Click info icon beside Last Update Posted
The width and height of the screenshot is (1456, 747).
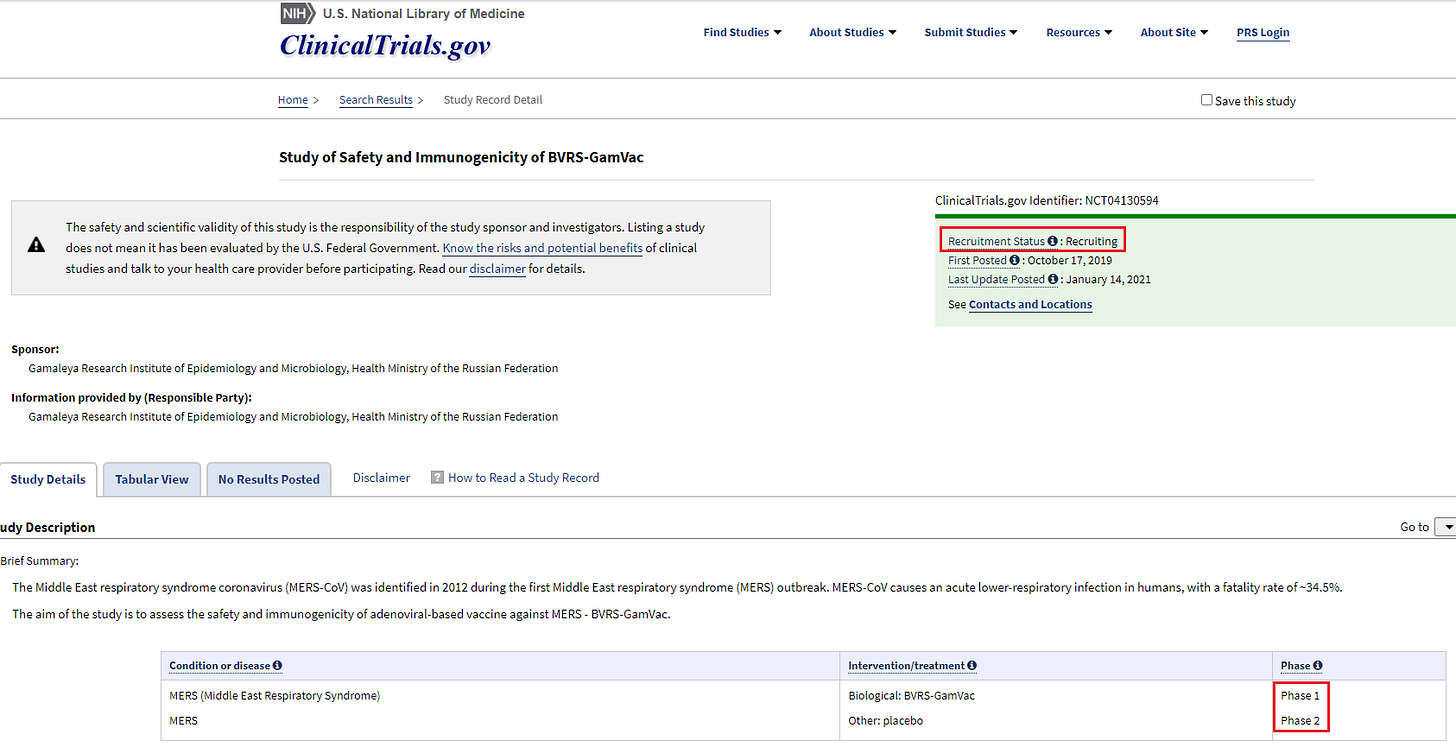(x=1053, y=280)
